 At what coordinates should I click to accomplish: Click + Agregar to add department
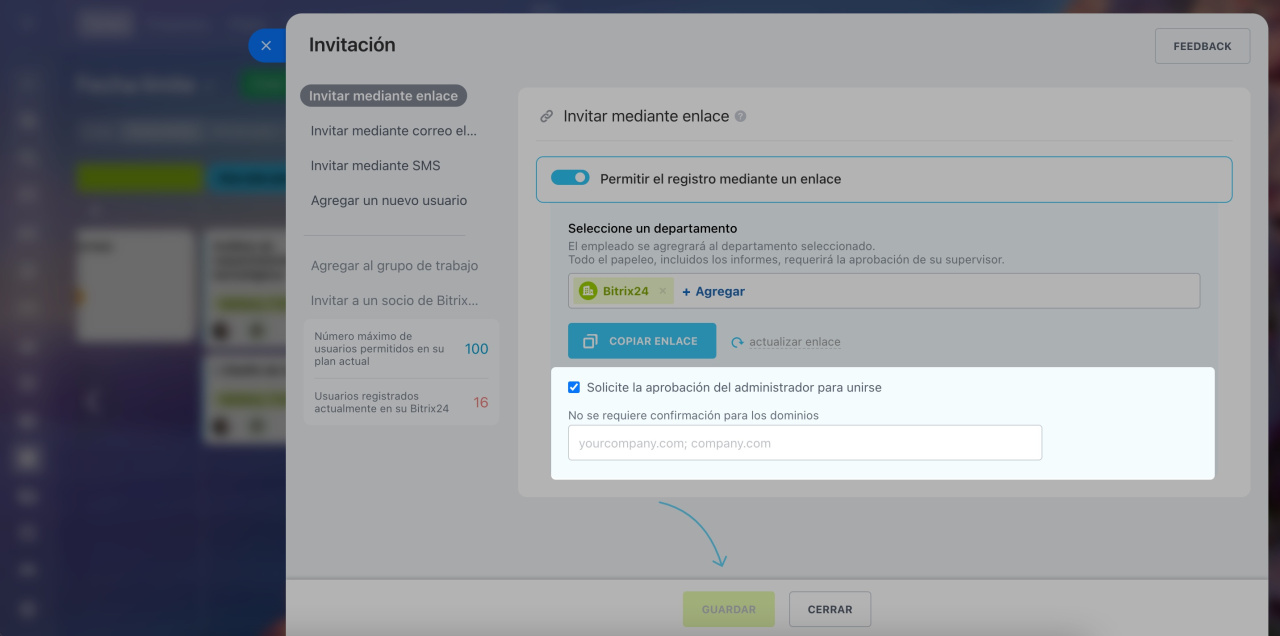[713, 291]
